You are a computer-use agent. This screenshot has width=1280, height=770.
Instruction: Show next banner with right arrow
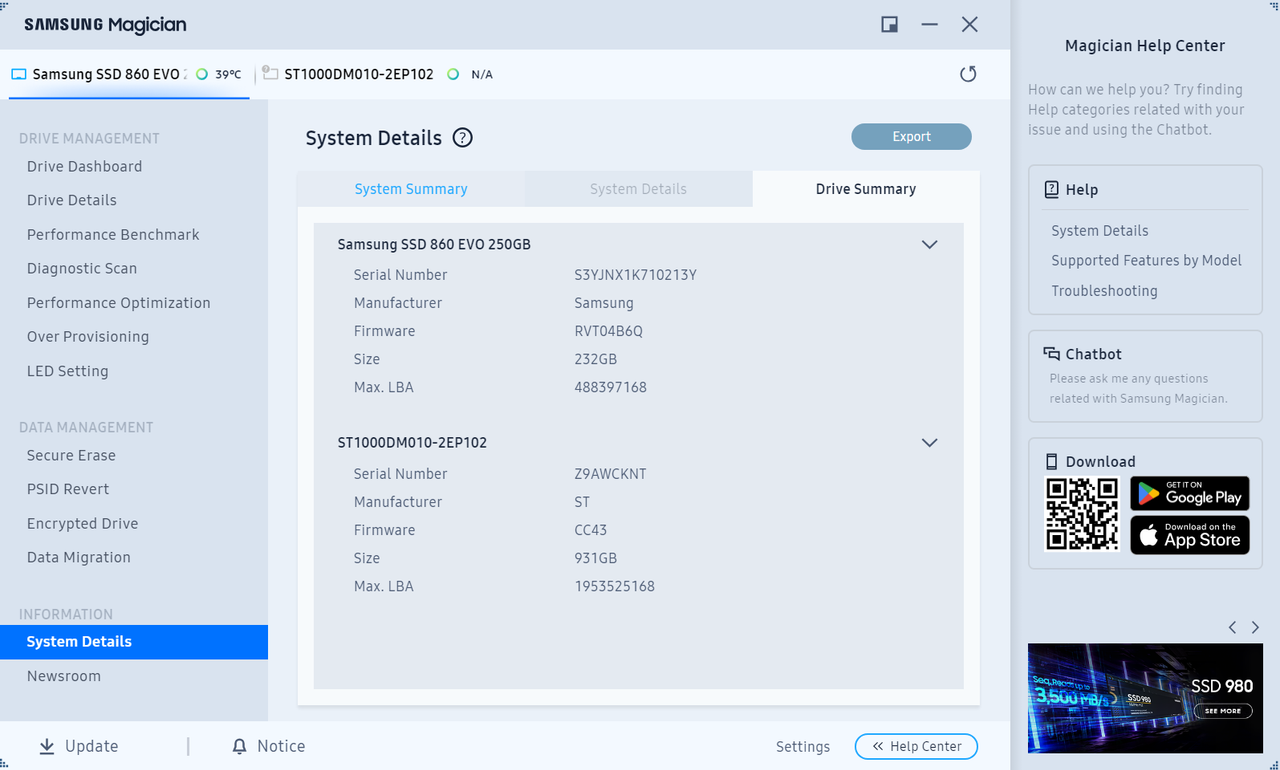[x=1255, y=627]
